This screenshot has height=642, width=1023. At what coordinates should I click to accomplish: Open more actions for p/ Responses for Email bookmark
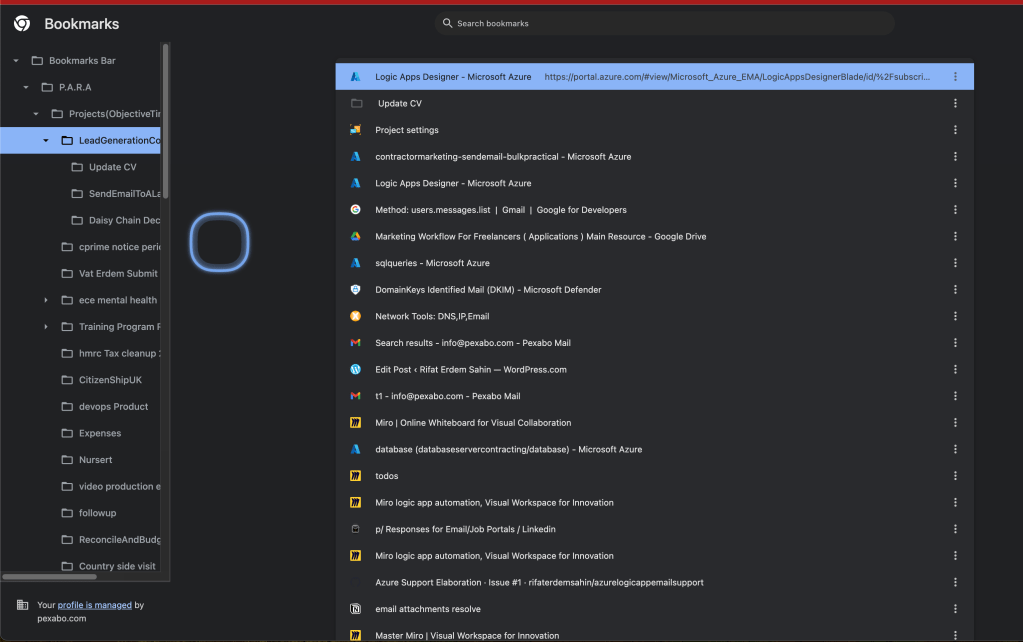tap(955, 529)
